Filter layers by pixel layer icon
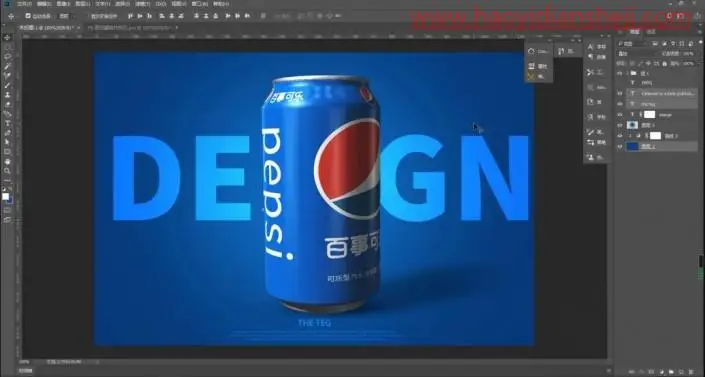Image resolution: width=705 pixels, height=377 pixels. (x=656, y=44)
